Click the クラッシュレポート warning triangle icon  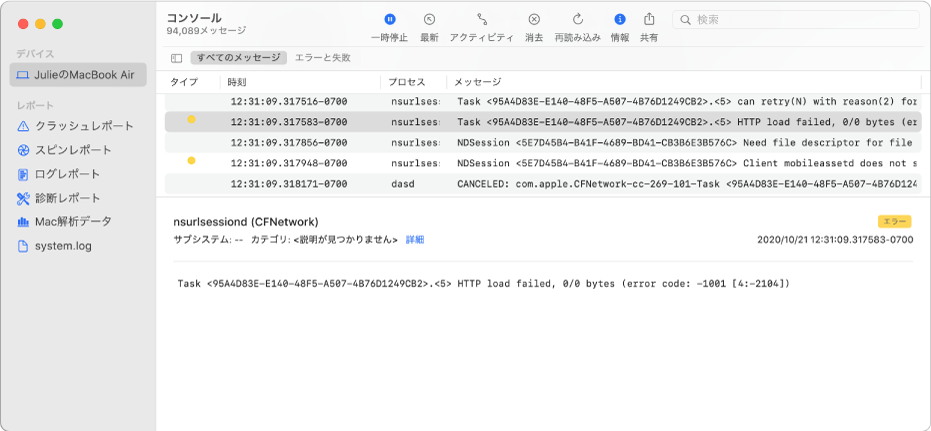[23, 126]
